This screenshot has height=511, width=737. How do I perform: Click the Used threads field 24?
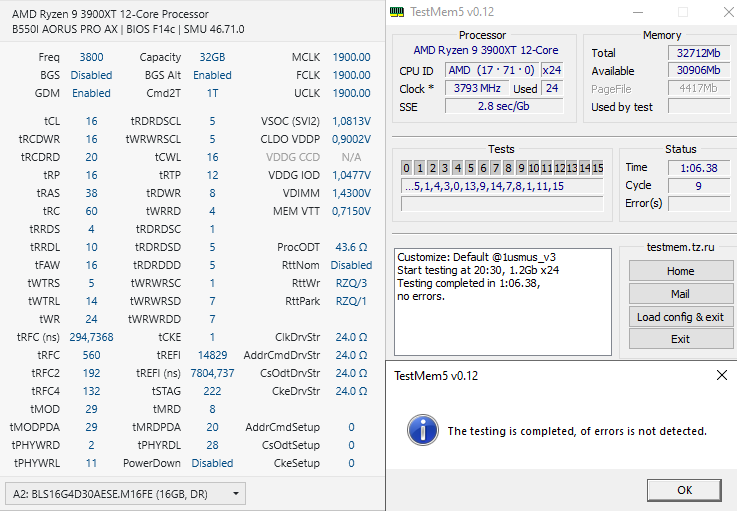point(552,88)
